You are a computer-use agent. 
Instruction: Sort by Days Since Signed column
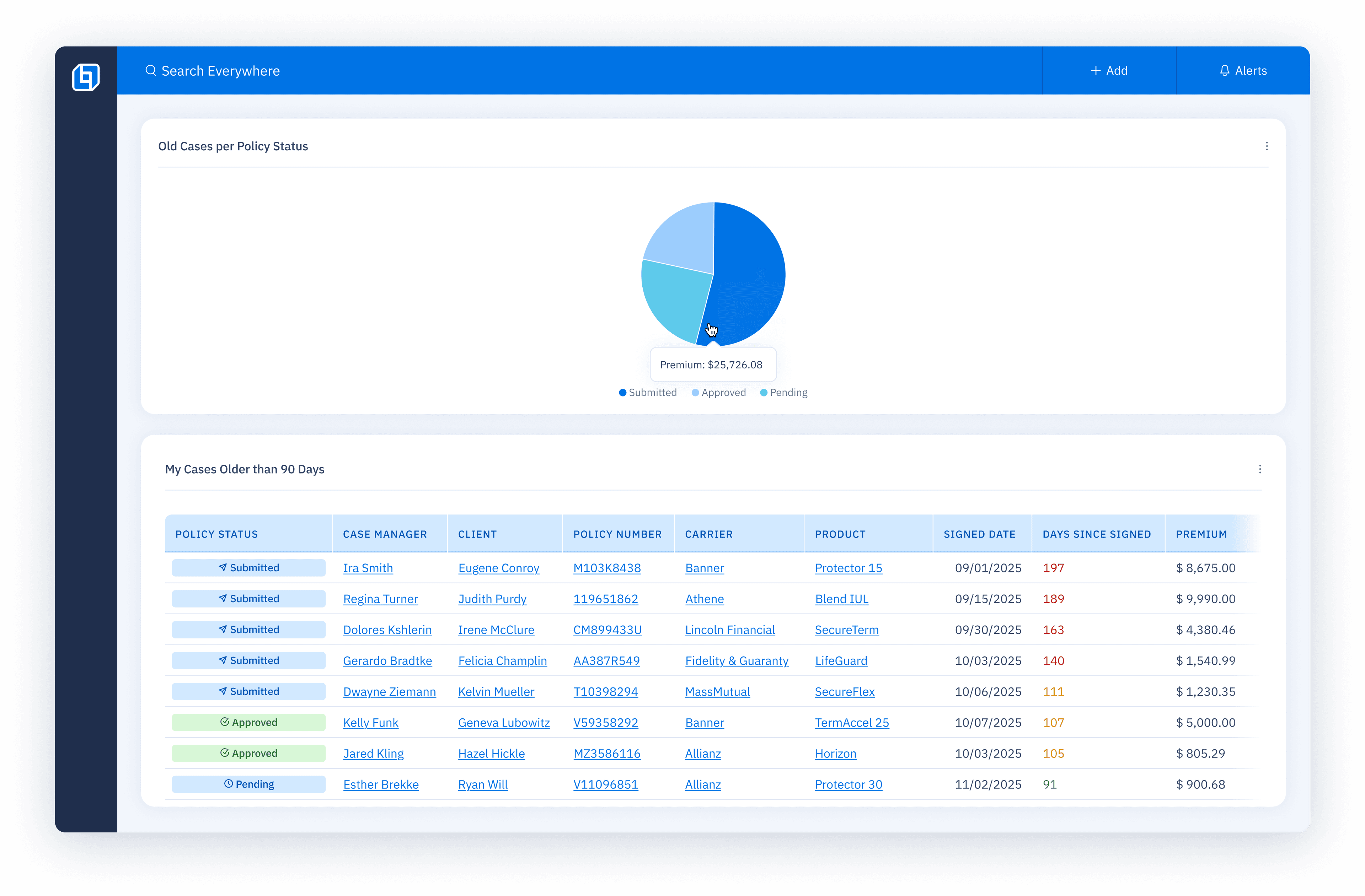tap(1096, 534)
